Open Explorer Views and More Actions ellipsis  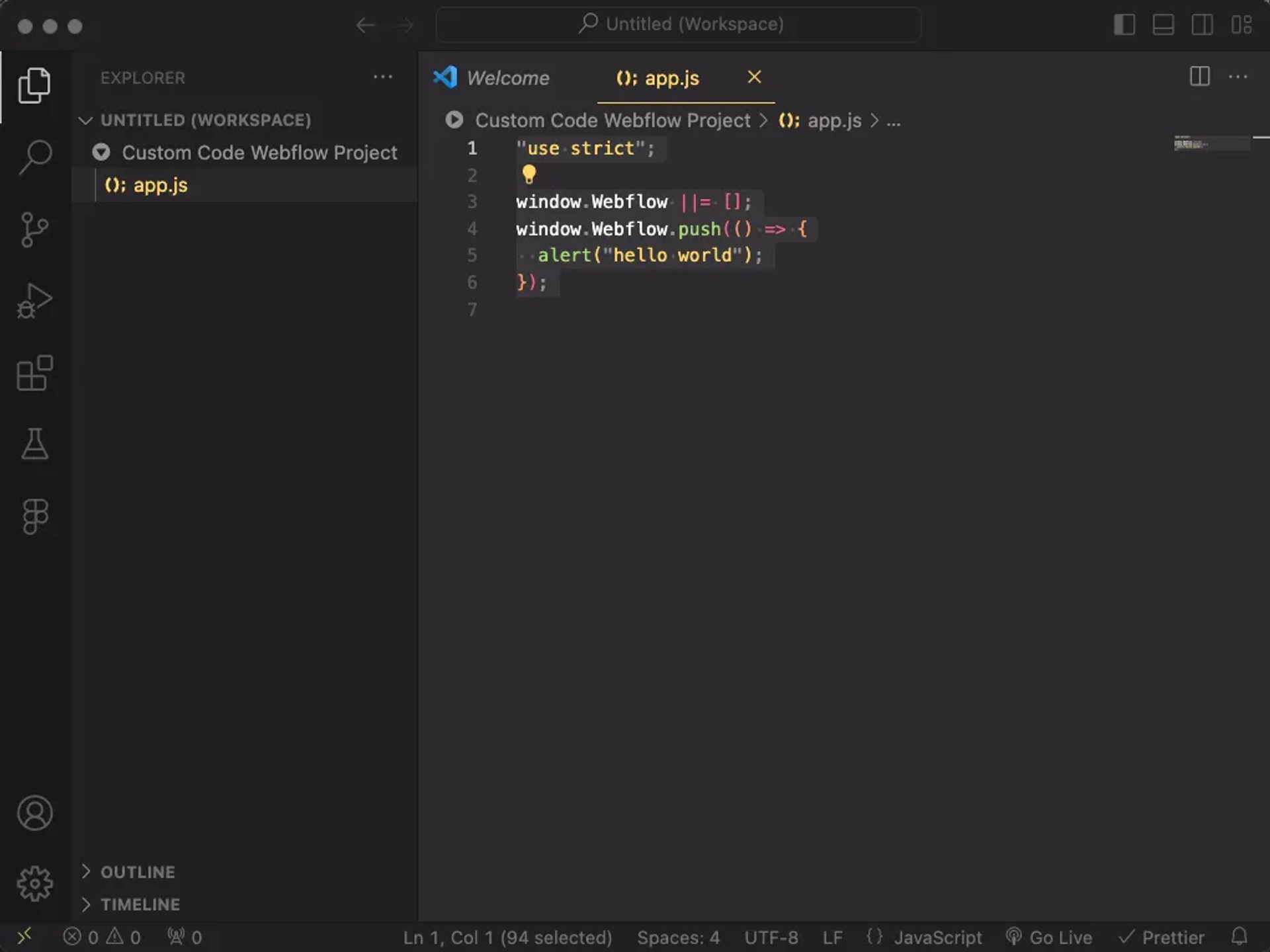[x=383, y=77]
